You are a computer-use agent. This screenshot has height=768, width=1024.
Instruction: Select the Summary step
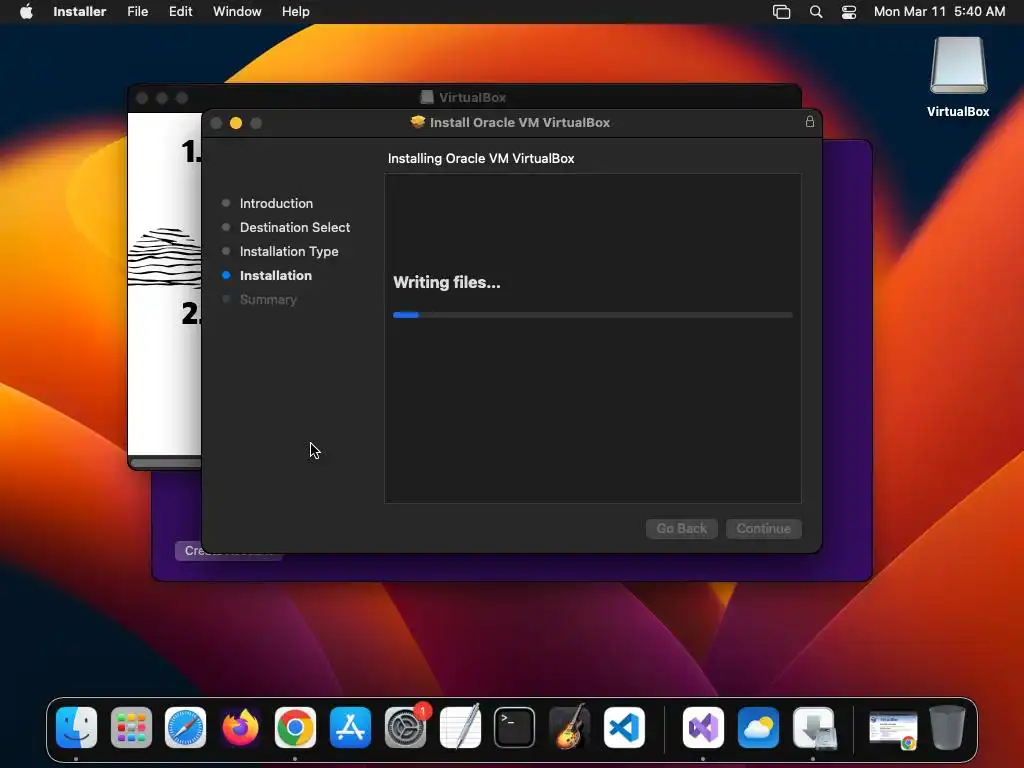coord(268,300)
